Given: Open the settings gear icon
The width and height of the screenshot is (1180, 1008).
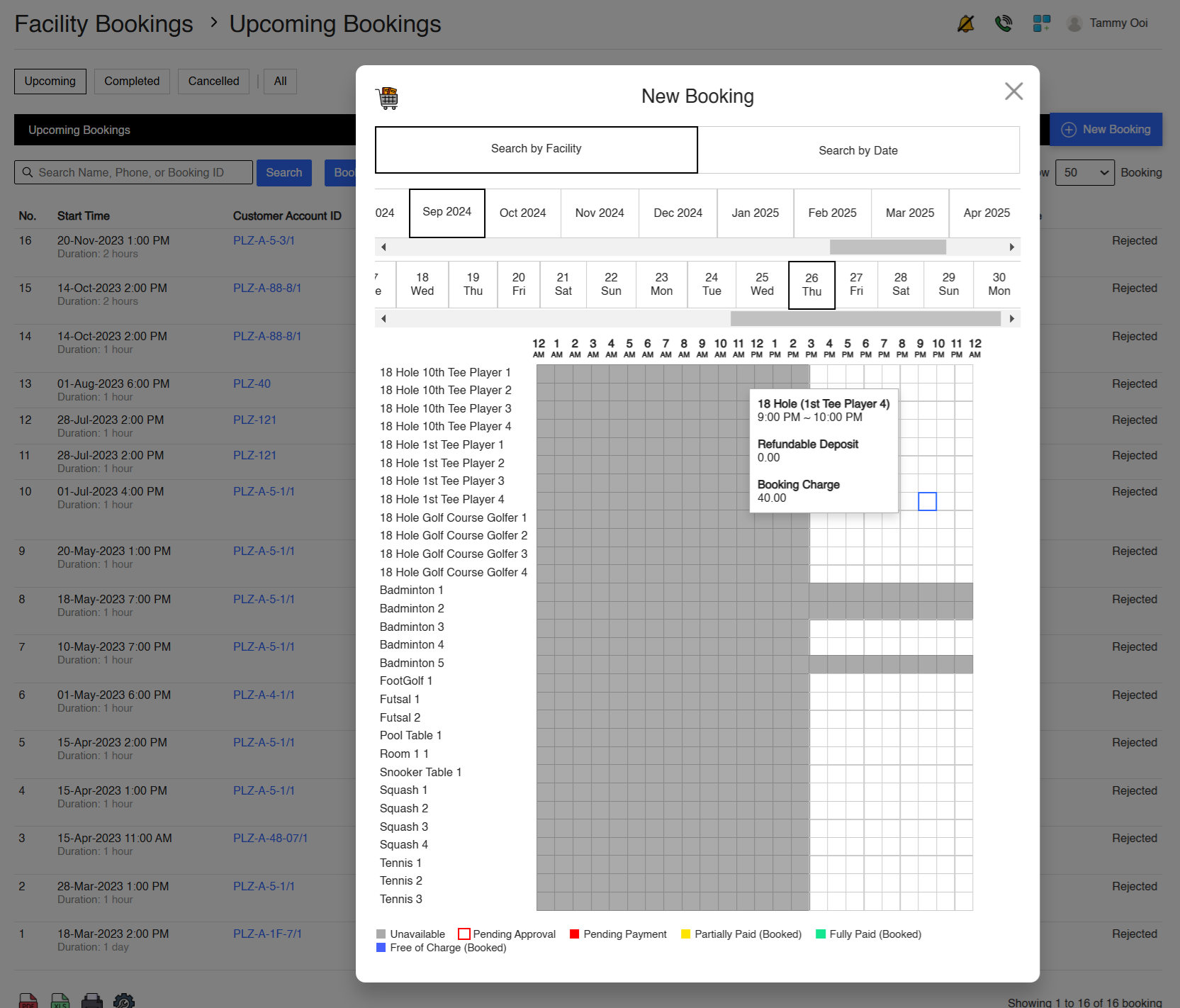Looking at the screenshot, I should click(124, 1001).
